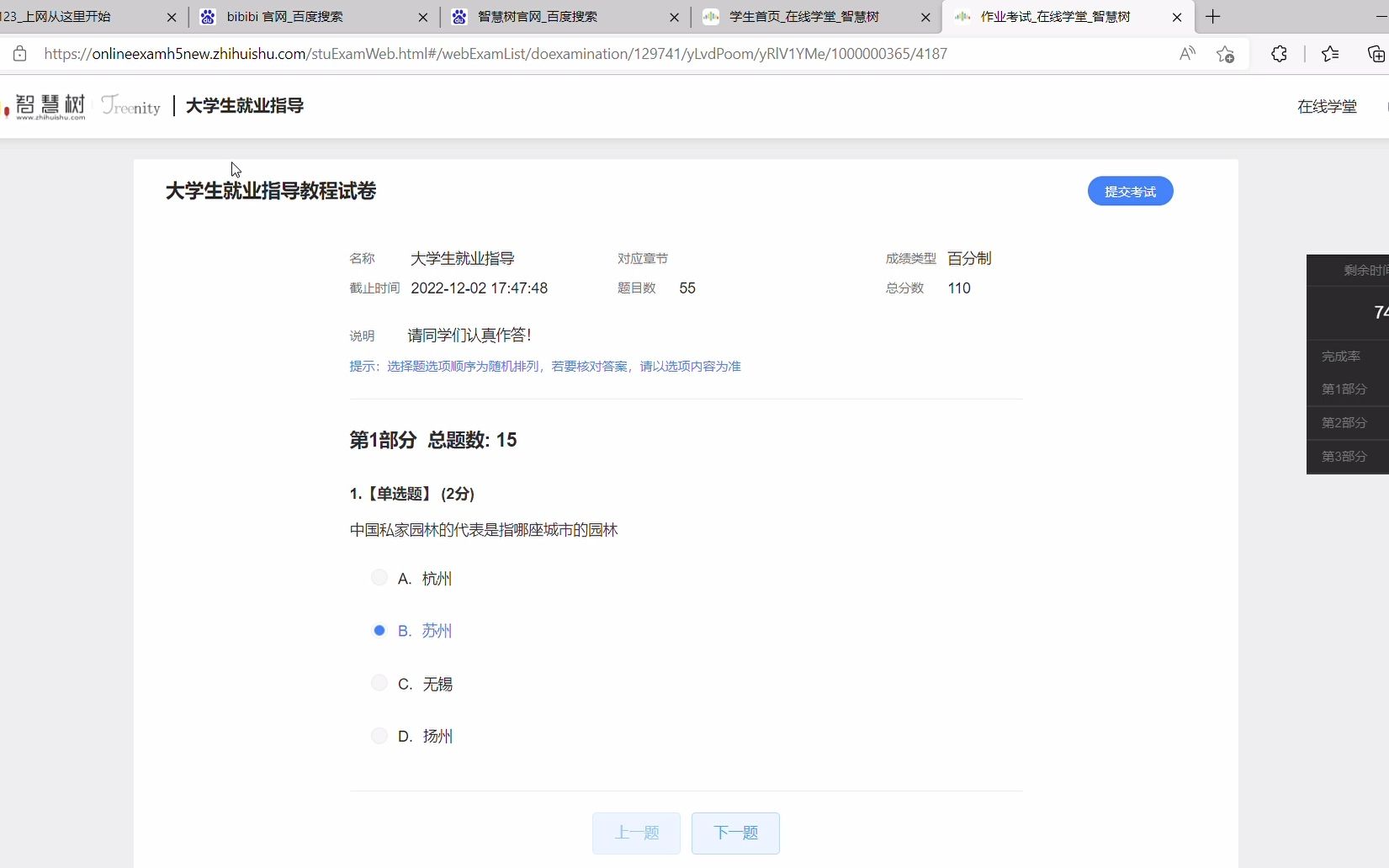
Task: Close the '作业考试_在线学堂_智慧树' tab
Action: [x=1177, y=17]
